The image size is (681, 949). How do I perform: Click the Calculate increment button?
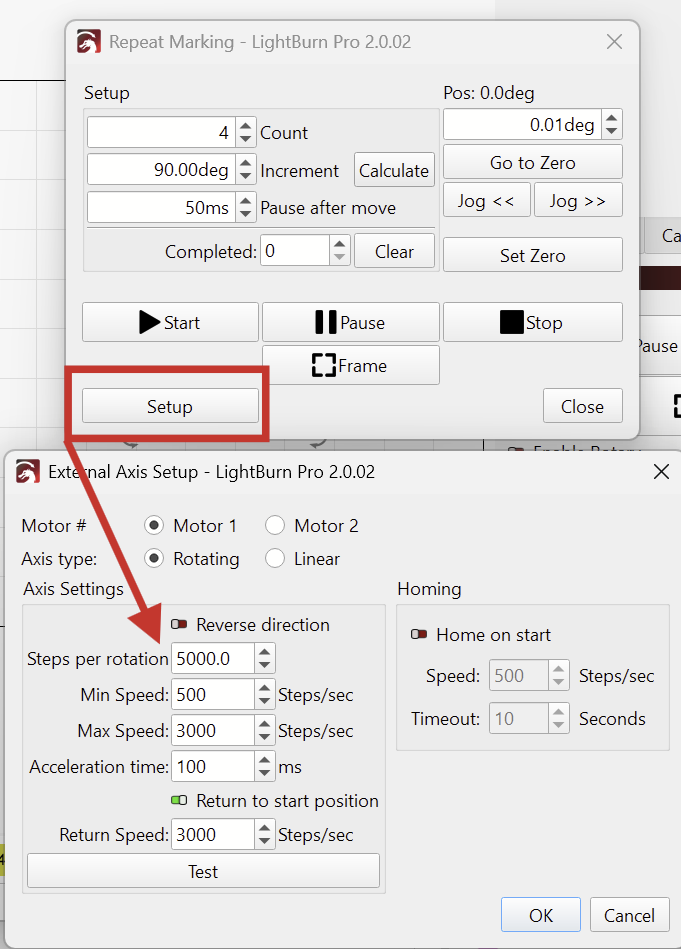click(x=394, y=170)
